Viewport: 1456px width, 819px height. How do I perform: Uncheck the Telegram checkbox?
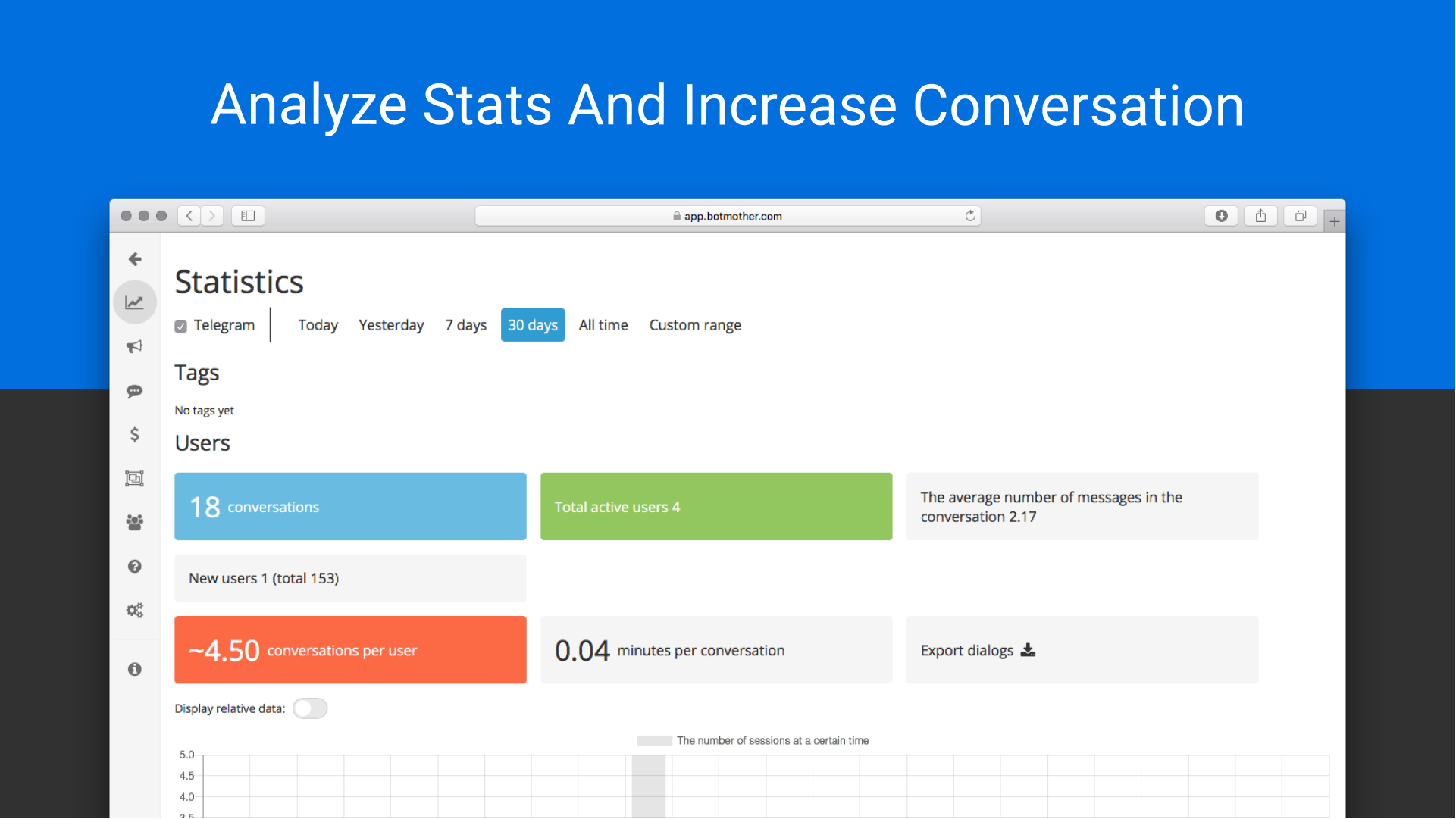click(180, 327)
